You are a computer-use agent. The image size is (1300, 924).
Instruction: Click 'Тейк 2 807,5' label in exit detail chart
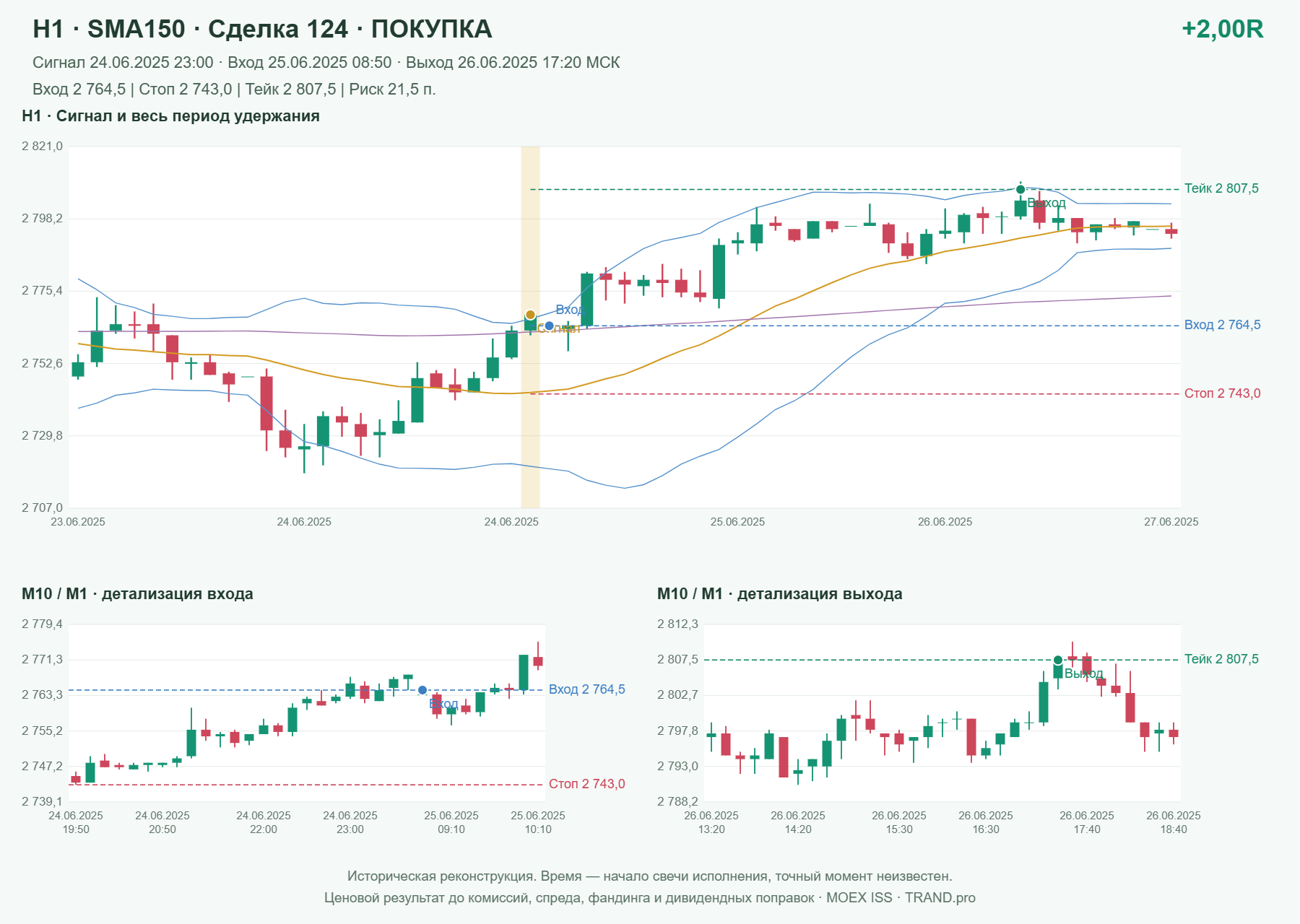[1221, 659]
